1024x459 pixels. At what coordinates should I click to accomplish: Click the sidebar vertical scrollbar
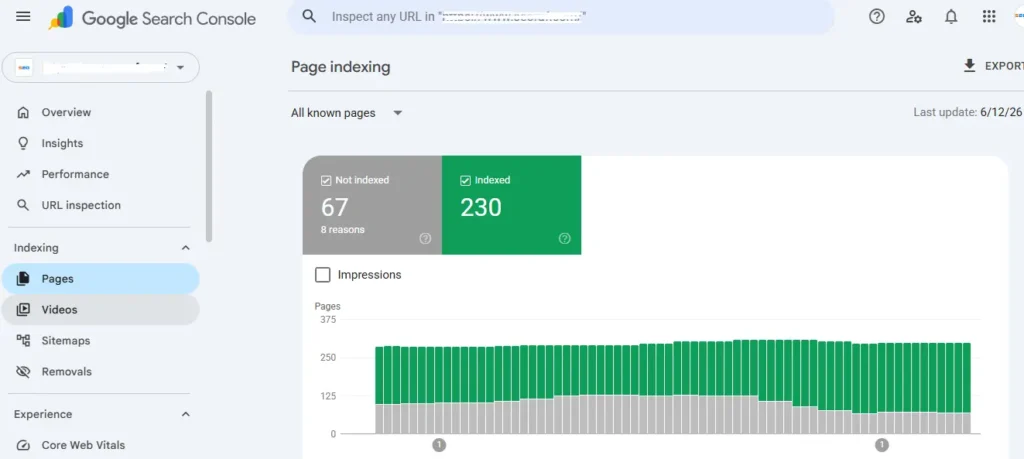tap(209, 166)
